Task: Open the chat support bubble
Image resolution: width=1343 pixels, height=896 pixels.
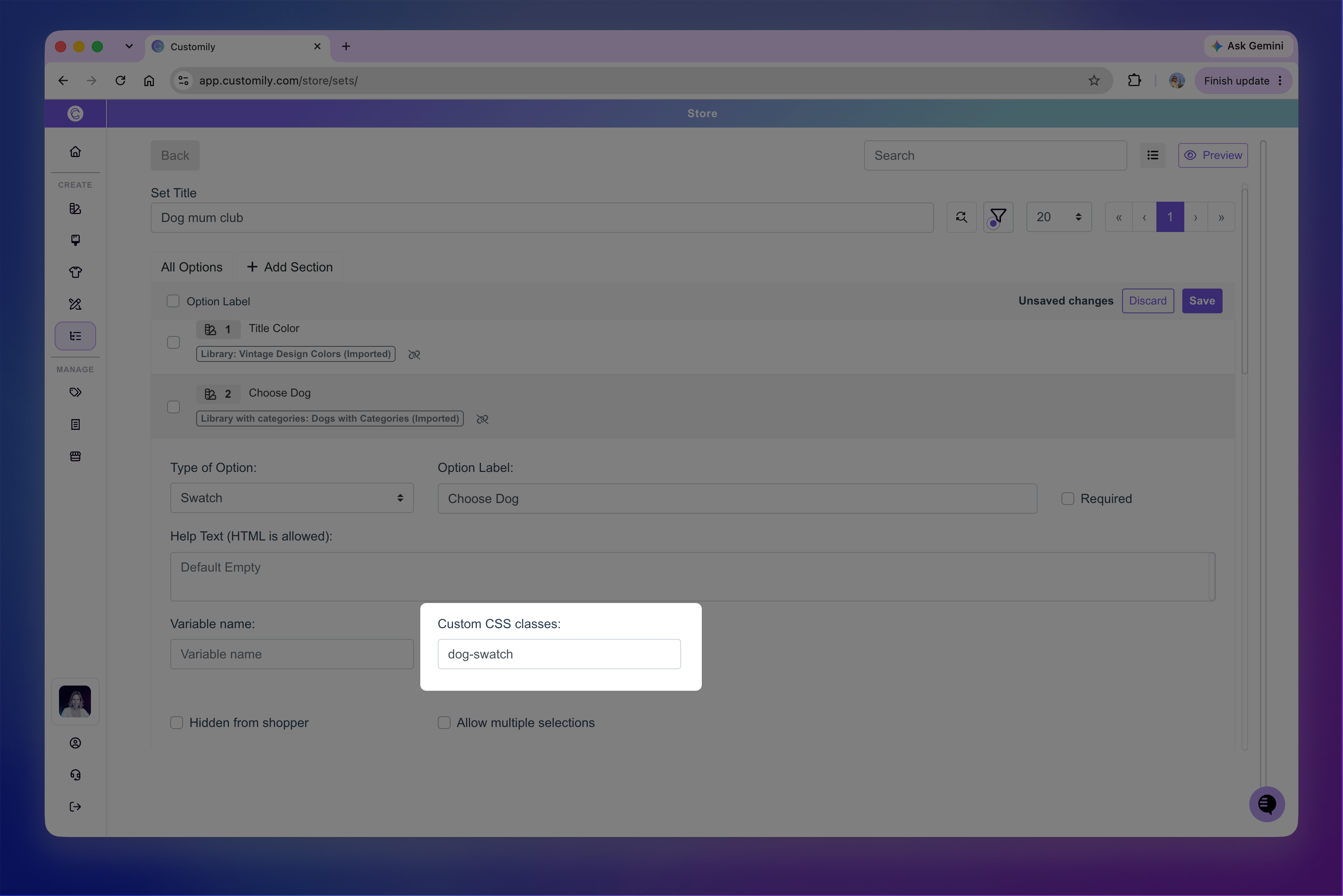Action: click(1266, 805)
